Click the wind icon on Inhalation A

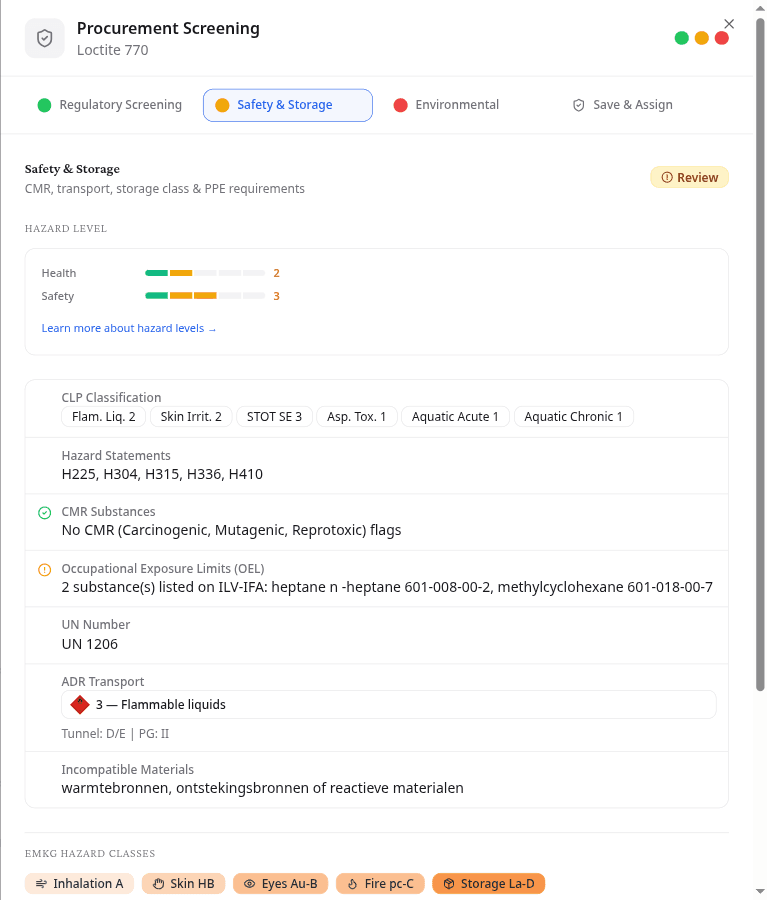coord(41,884)
